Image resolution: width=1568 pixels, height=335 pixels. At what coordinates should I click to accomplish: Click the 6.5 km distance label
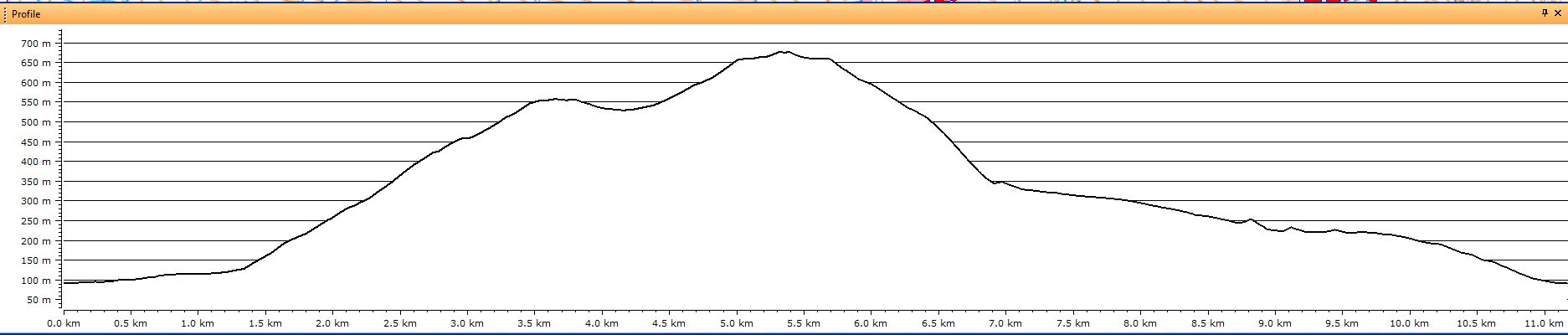click(x=938, y=323)
